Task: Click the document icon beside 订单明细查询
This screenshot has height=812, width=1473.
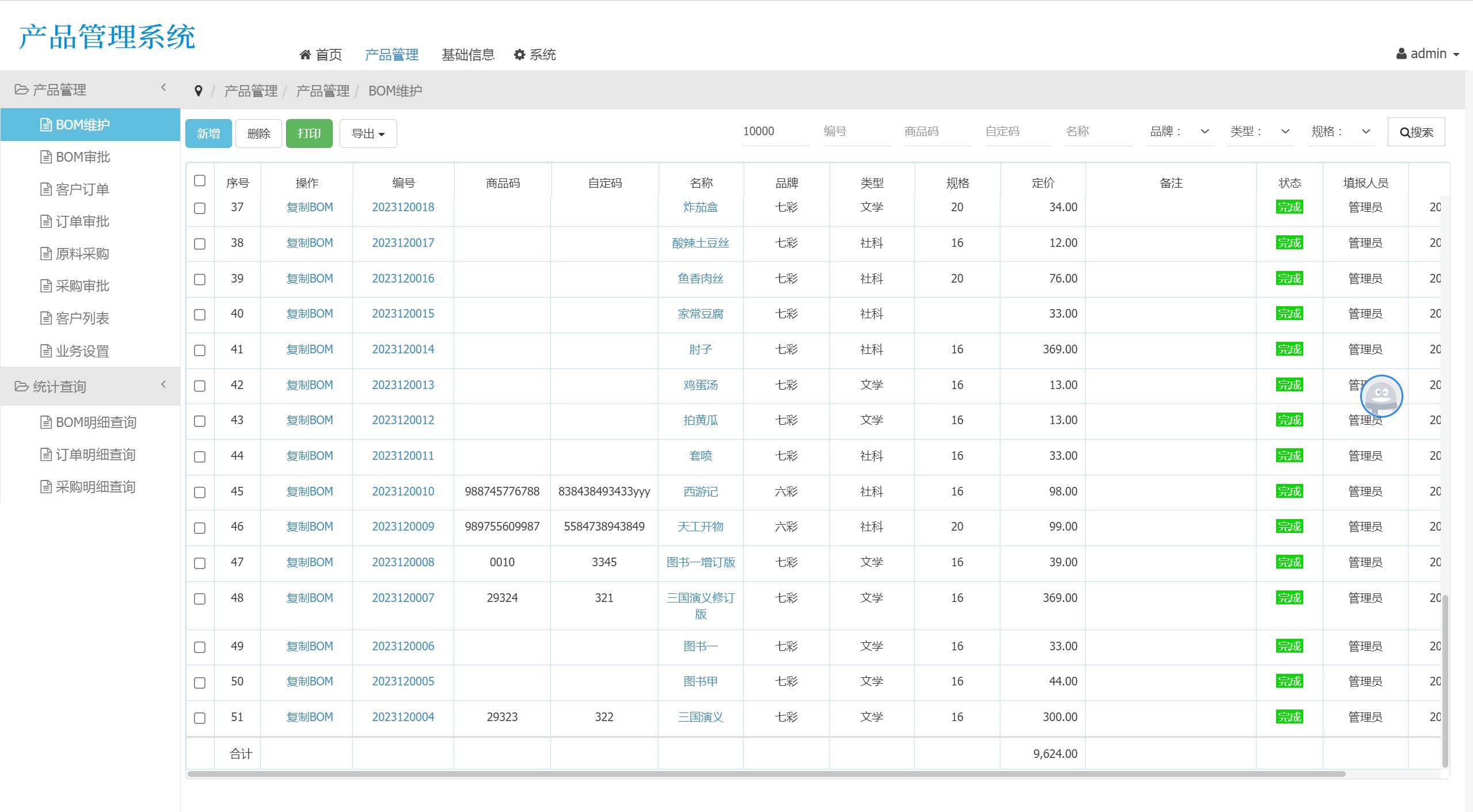Action: click(46, 455)
